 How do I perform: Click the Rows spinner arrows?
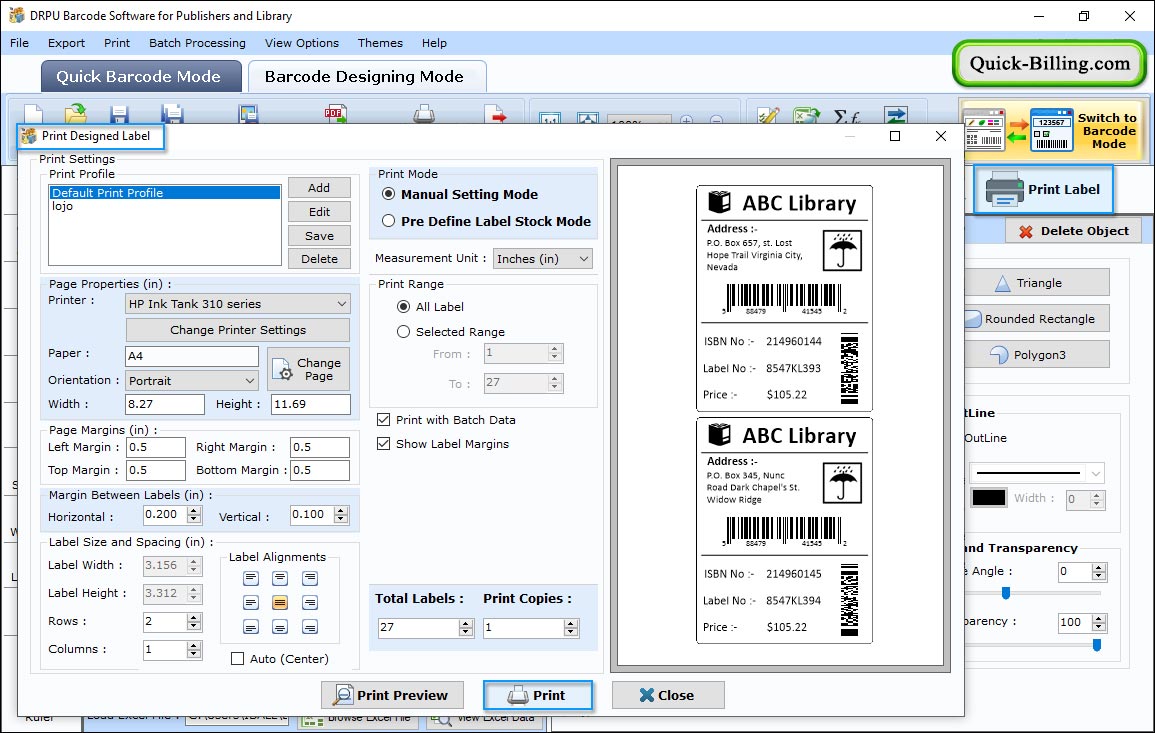[194, 622]
